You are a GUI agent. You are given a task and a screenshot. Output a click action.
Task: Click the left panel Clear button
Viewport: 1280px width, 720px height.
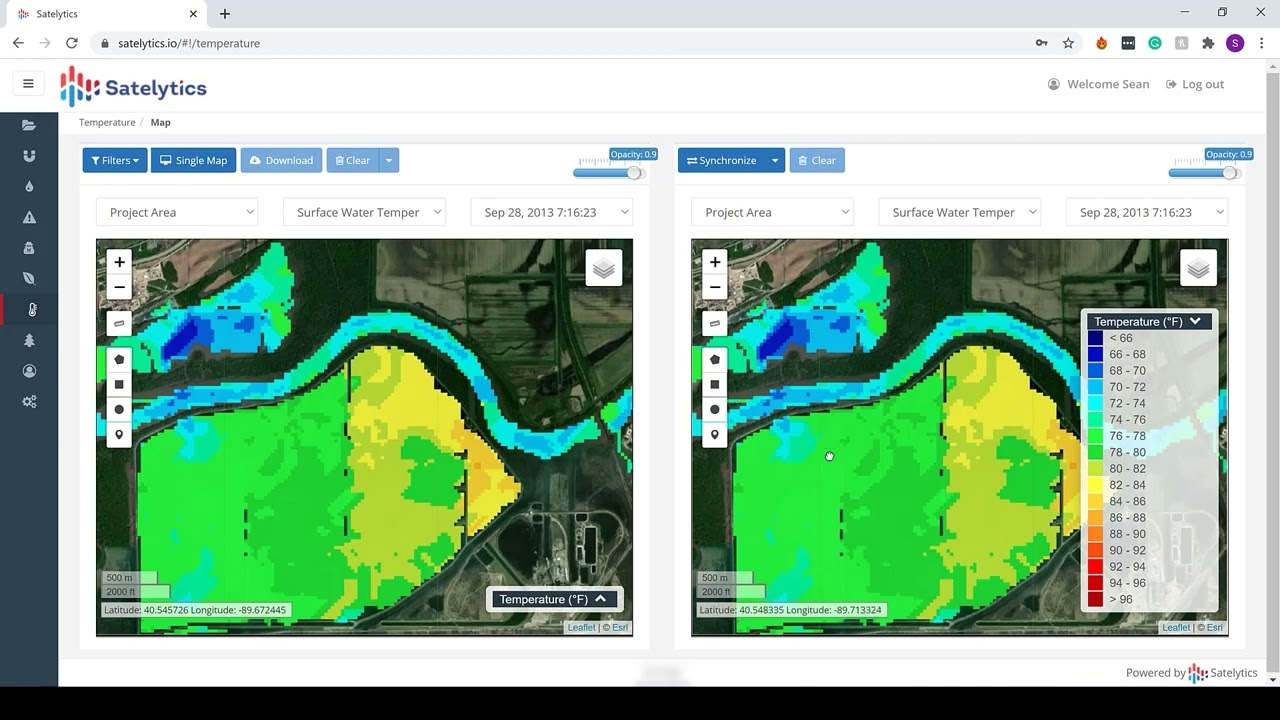coord(353,160)
